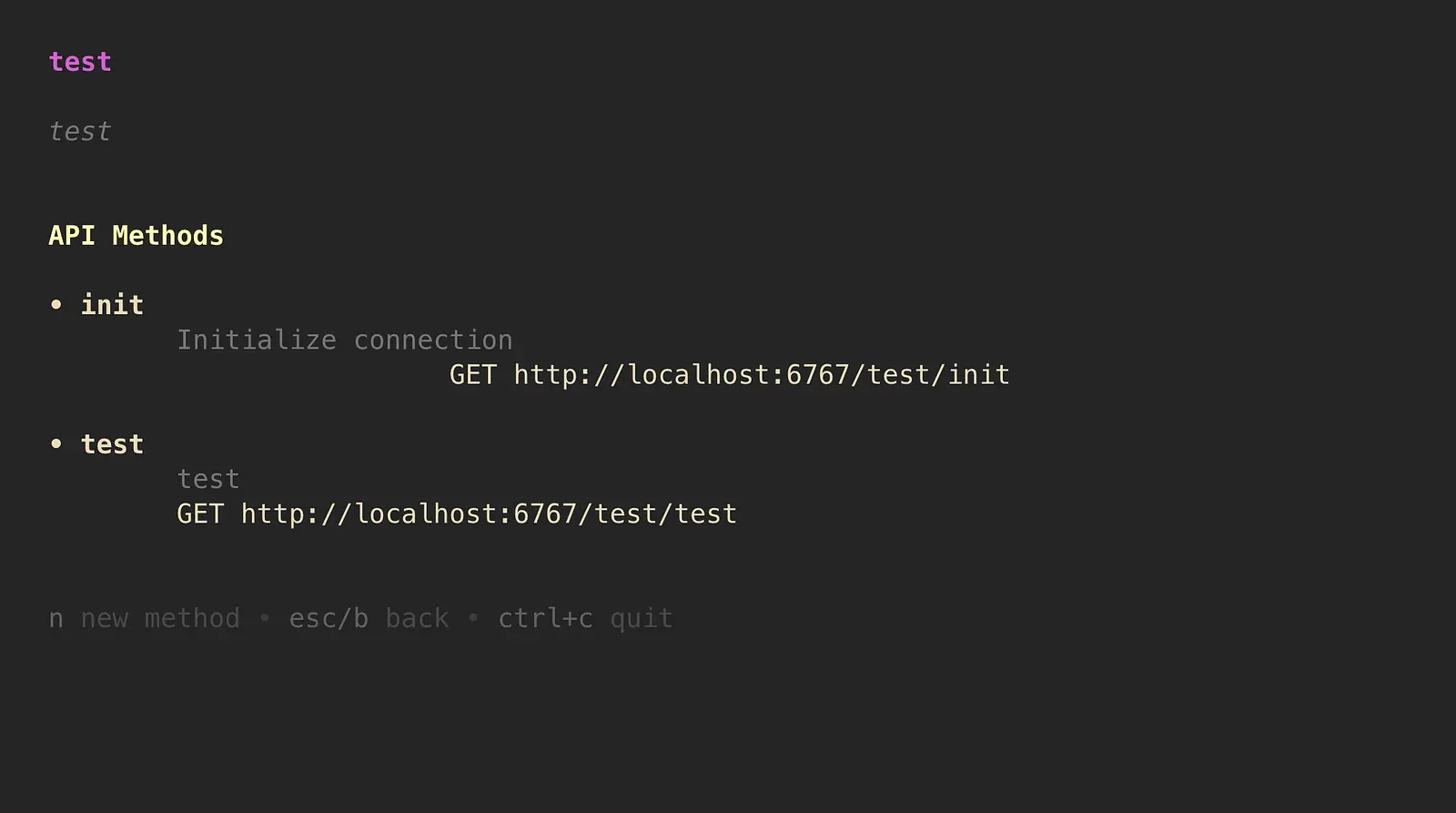
Task: Click the "back" footer hint
Action: 417,619
